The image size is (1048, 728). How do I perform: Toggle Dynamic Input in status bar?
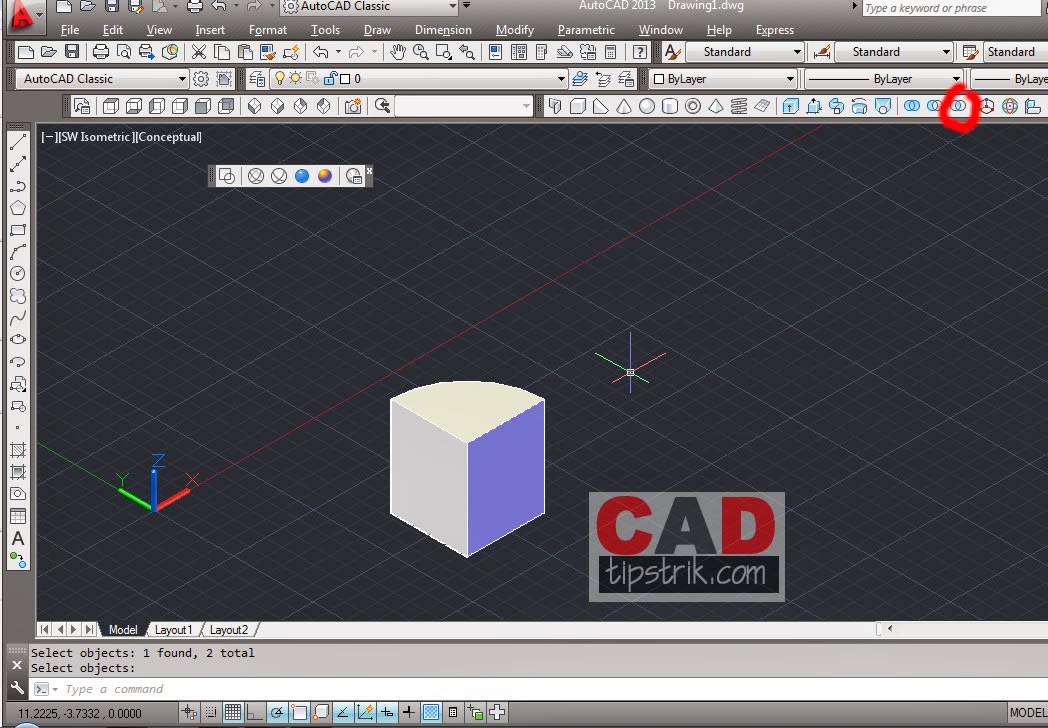point(387,713)
